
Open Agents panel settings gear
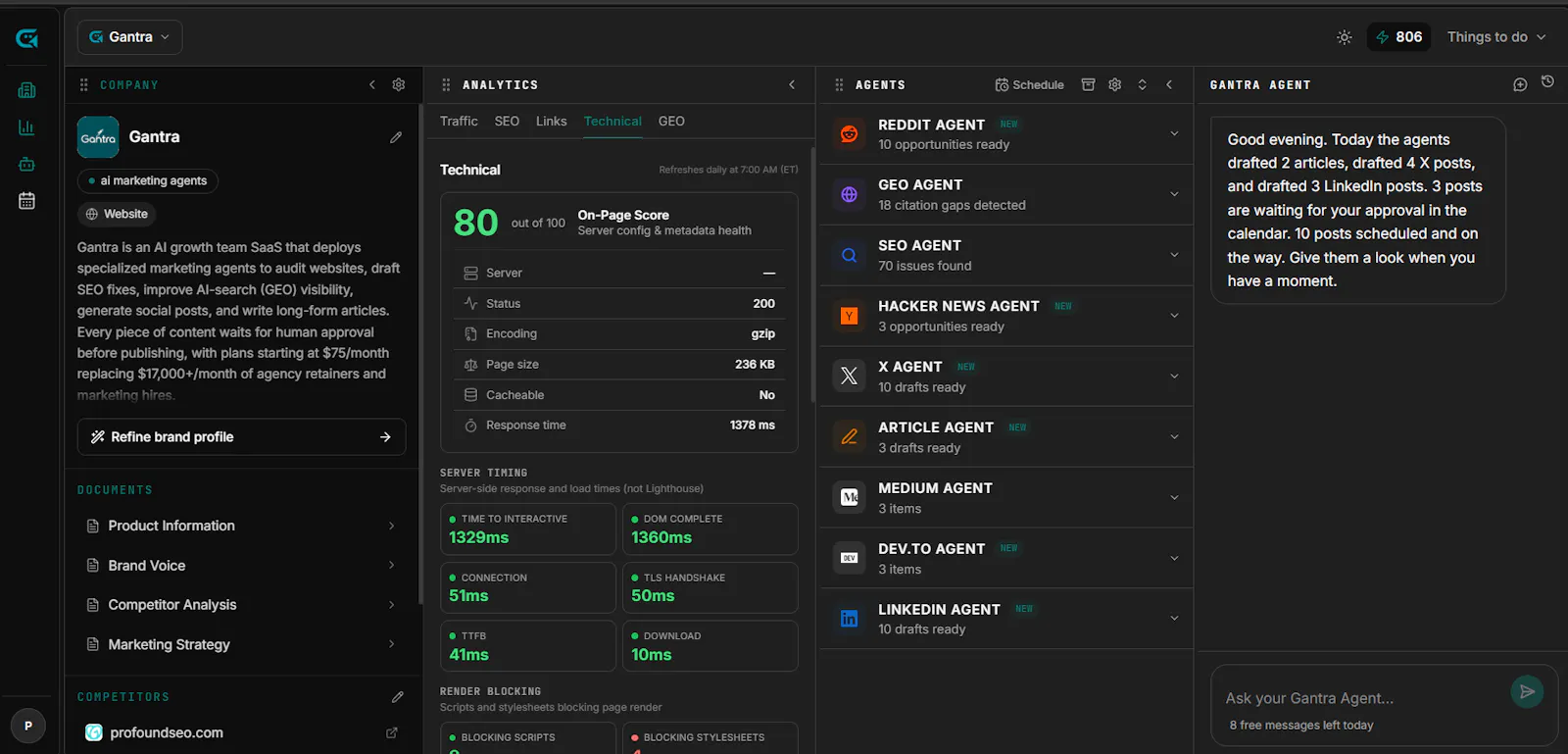(1115, 84)
